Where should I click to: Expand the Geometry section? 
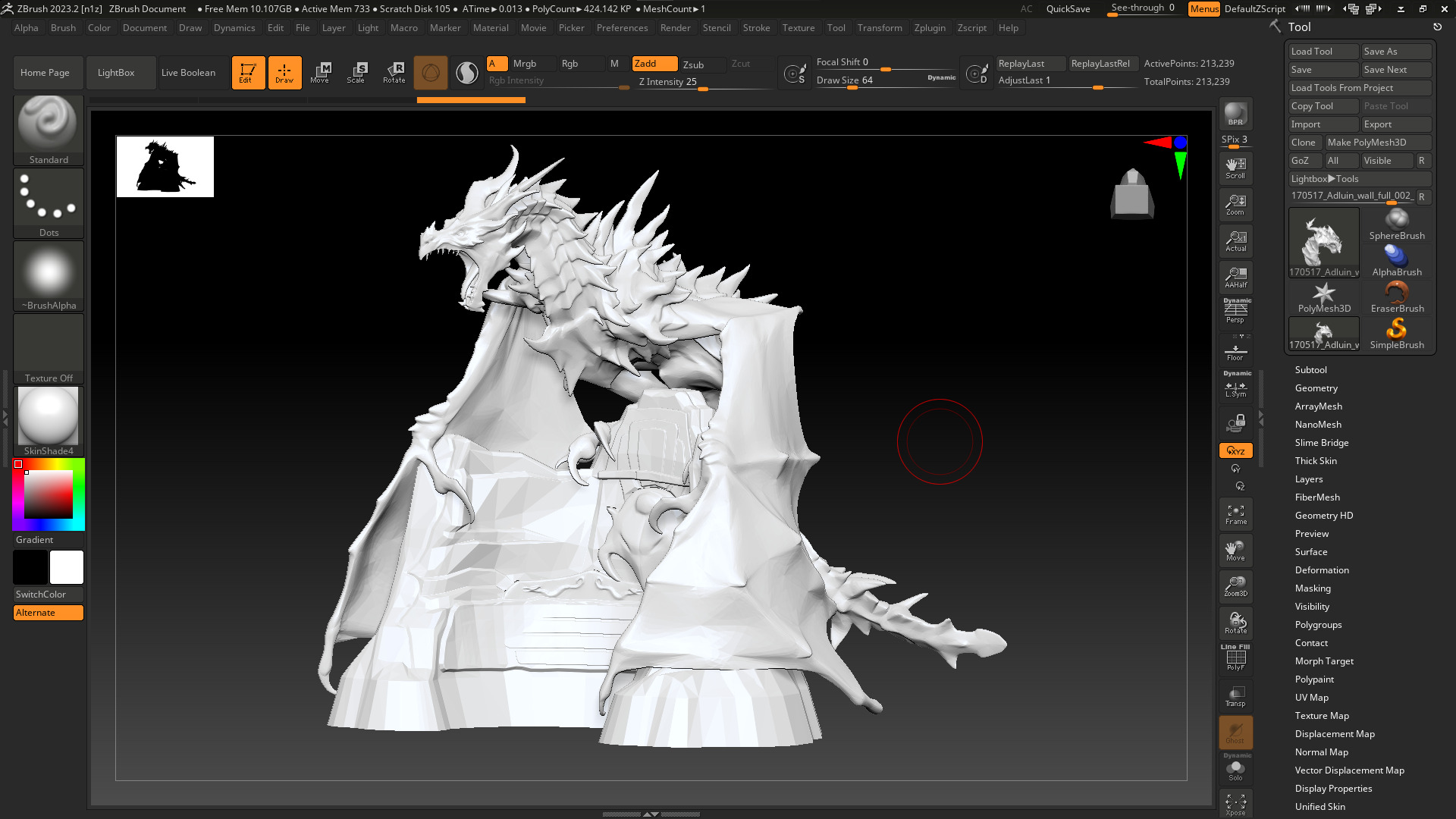coord(1316,388)
